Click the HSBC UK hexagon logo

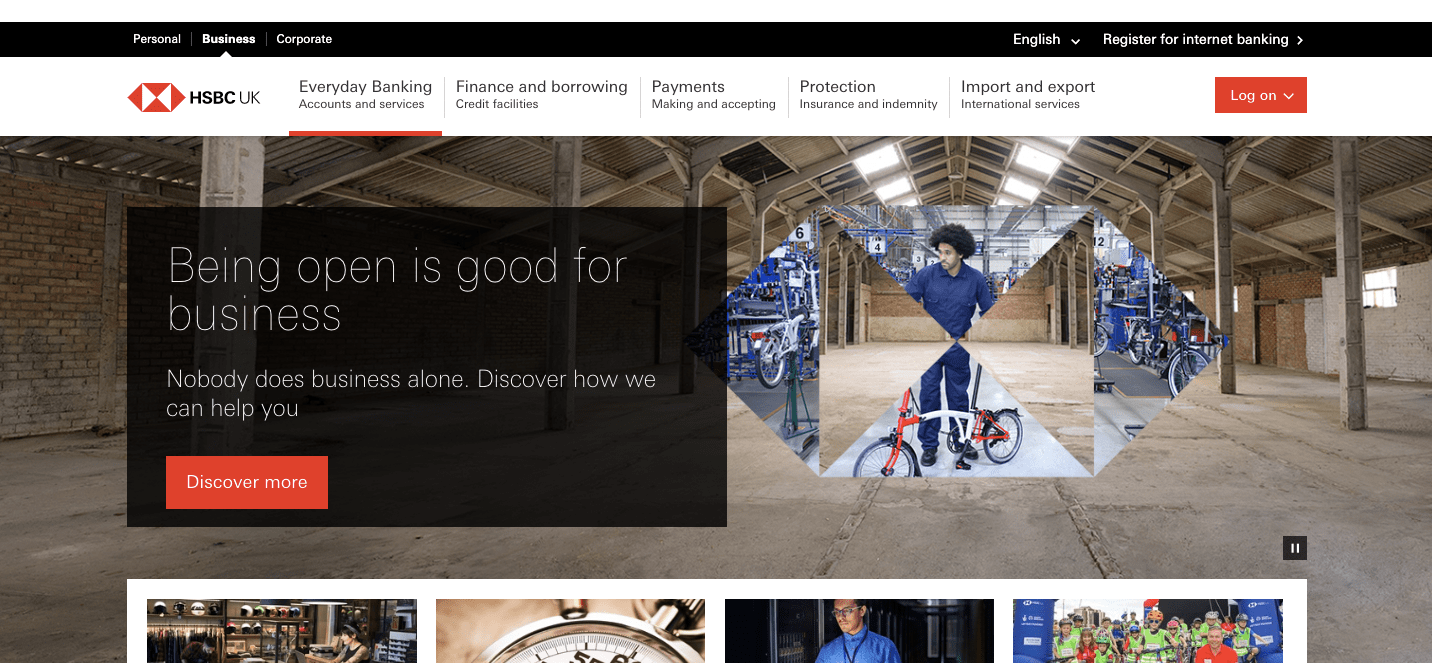[x=194, y=97]
